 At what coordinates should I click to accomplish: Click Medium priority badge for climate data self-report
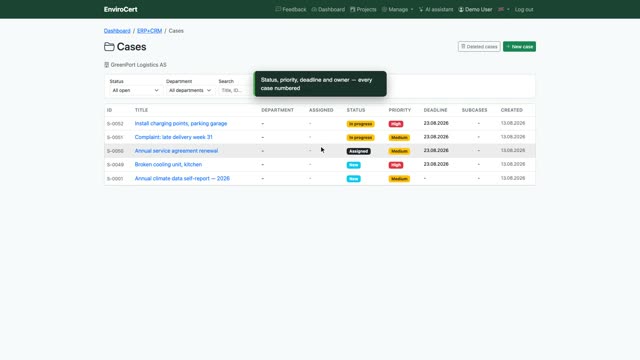(x=399, y=179)
